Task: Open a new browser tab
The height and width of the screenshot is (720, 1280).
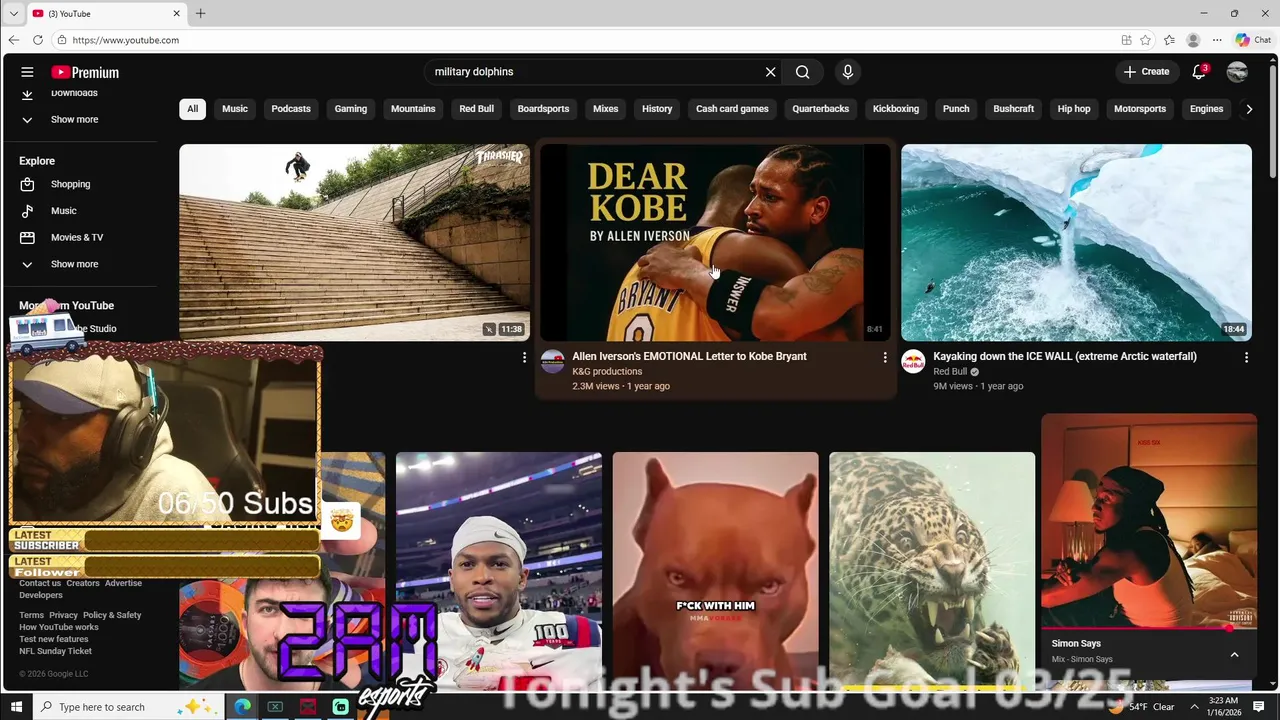Action: coord(200,13)
